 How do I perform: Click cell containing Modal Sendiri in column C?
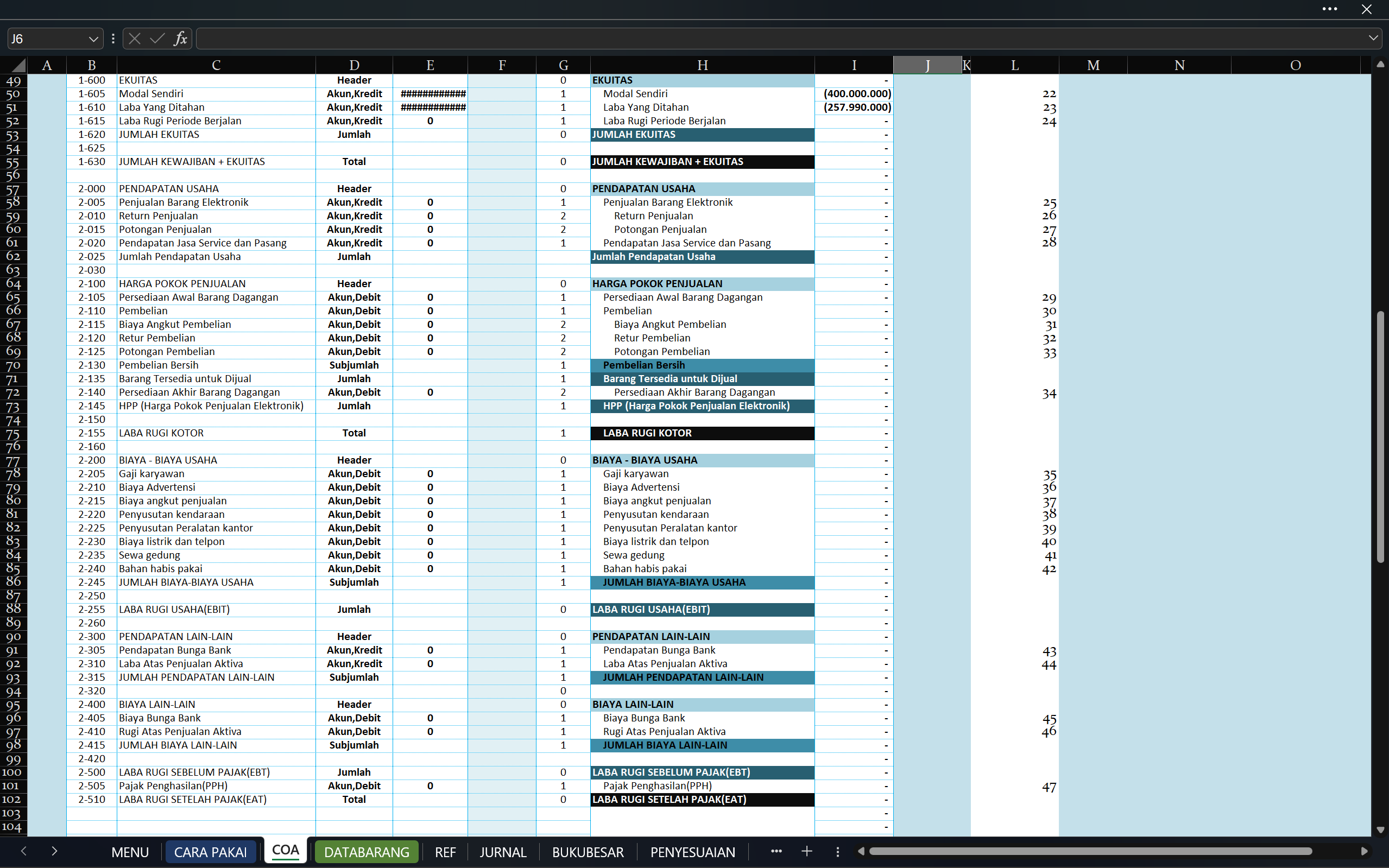[216, 93]
